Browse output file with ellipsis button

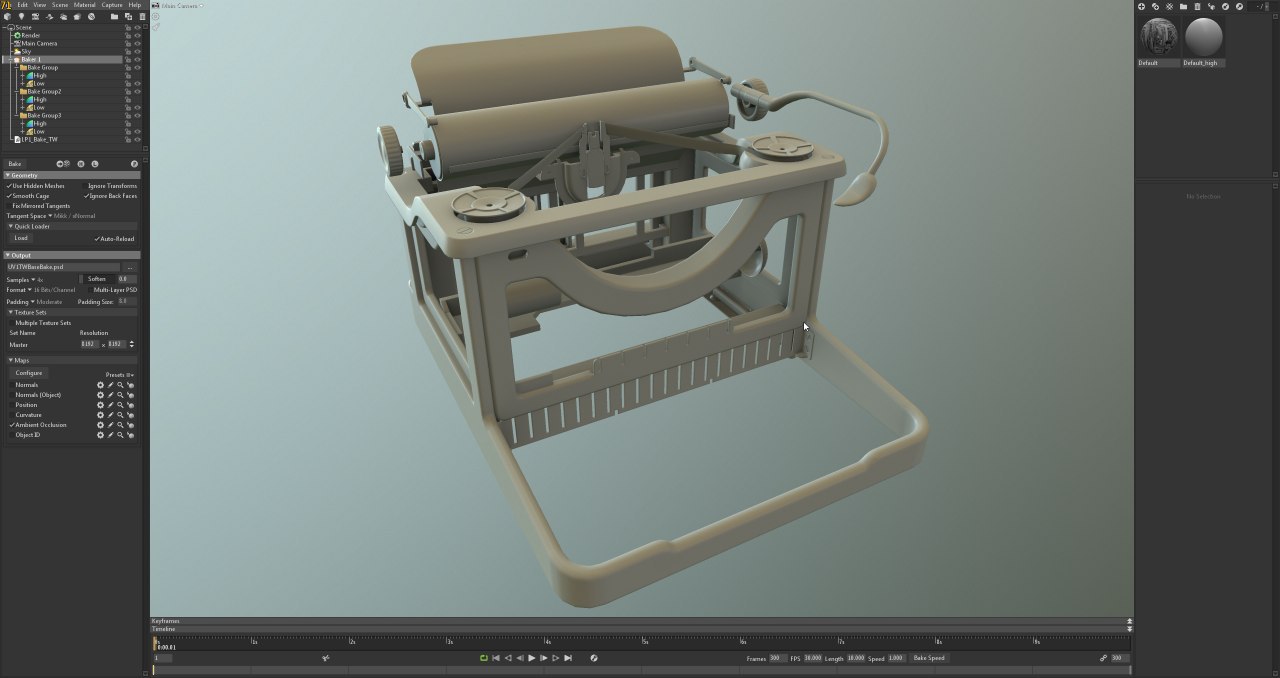pyautogui.click(x=130, y=267)
